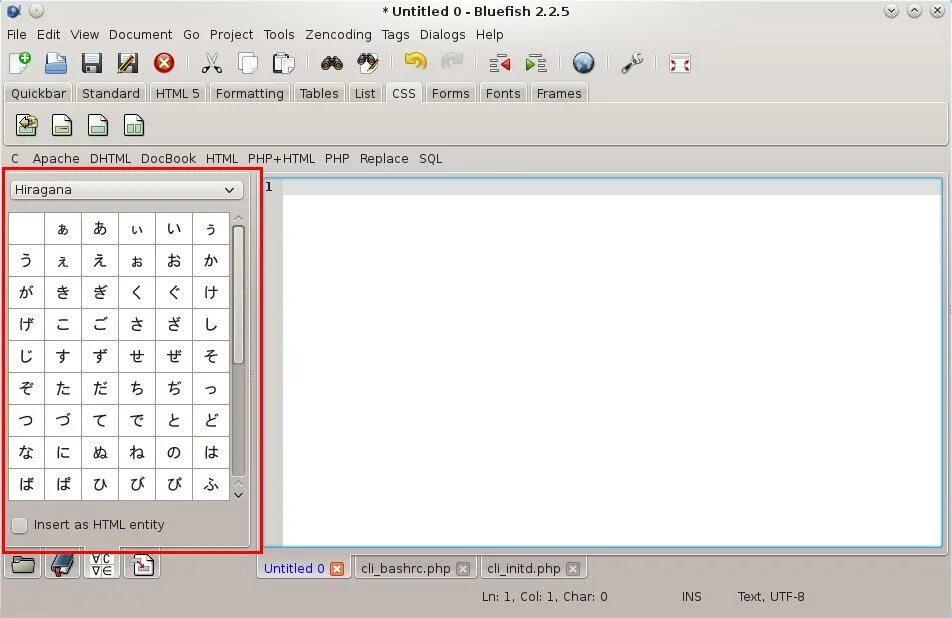Click the Text, UTF-8 status bar entry
This screenshot has height=618, width=952.
(x=771, y=597)
